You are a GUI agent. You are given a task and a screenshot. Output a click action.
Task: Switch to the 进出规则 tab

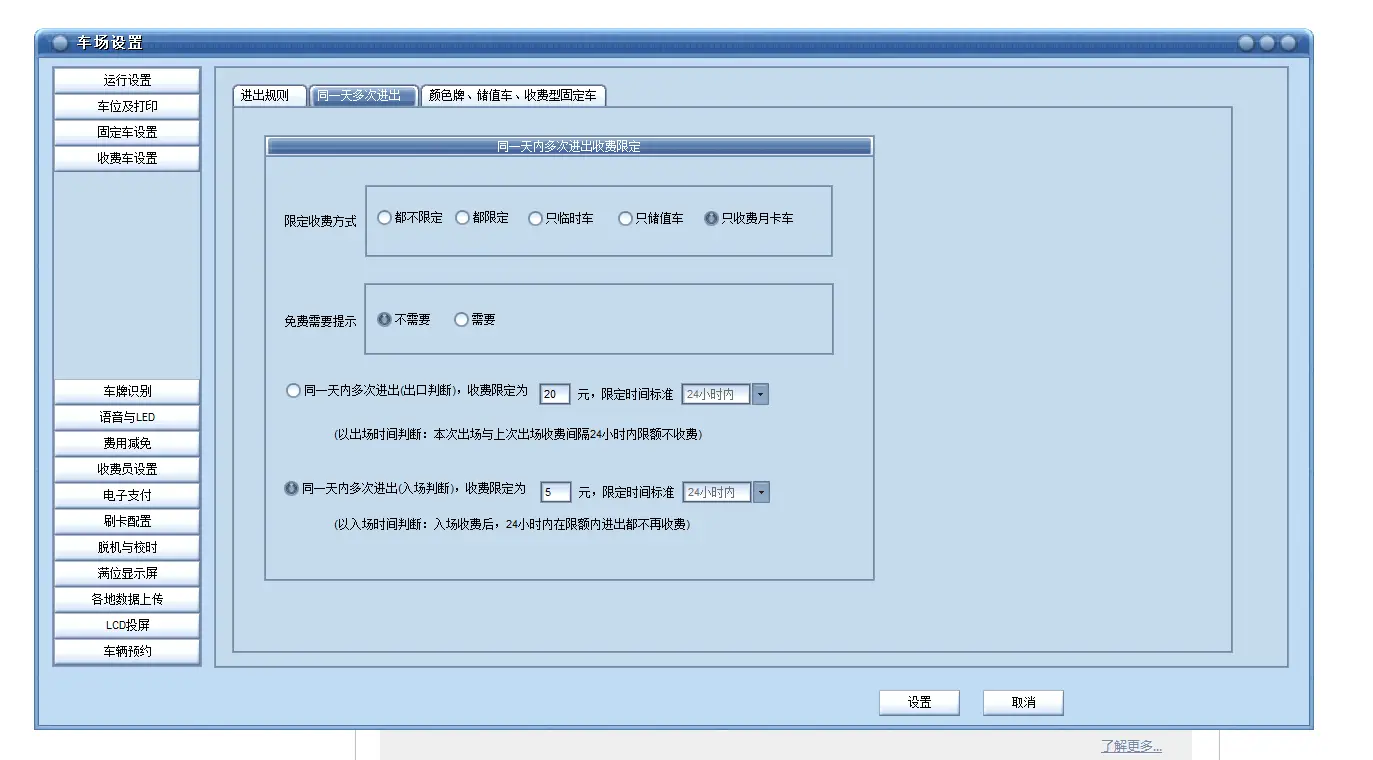coord(268,95)
